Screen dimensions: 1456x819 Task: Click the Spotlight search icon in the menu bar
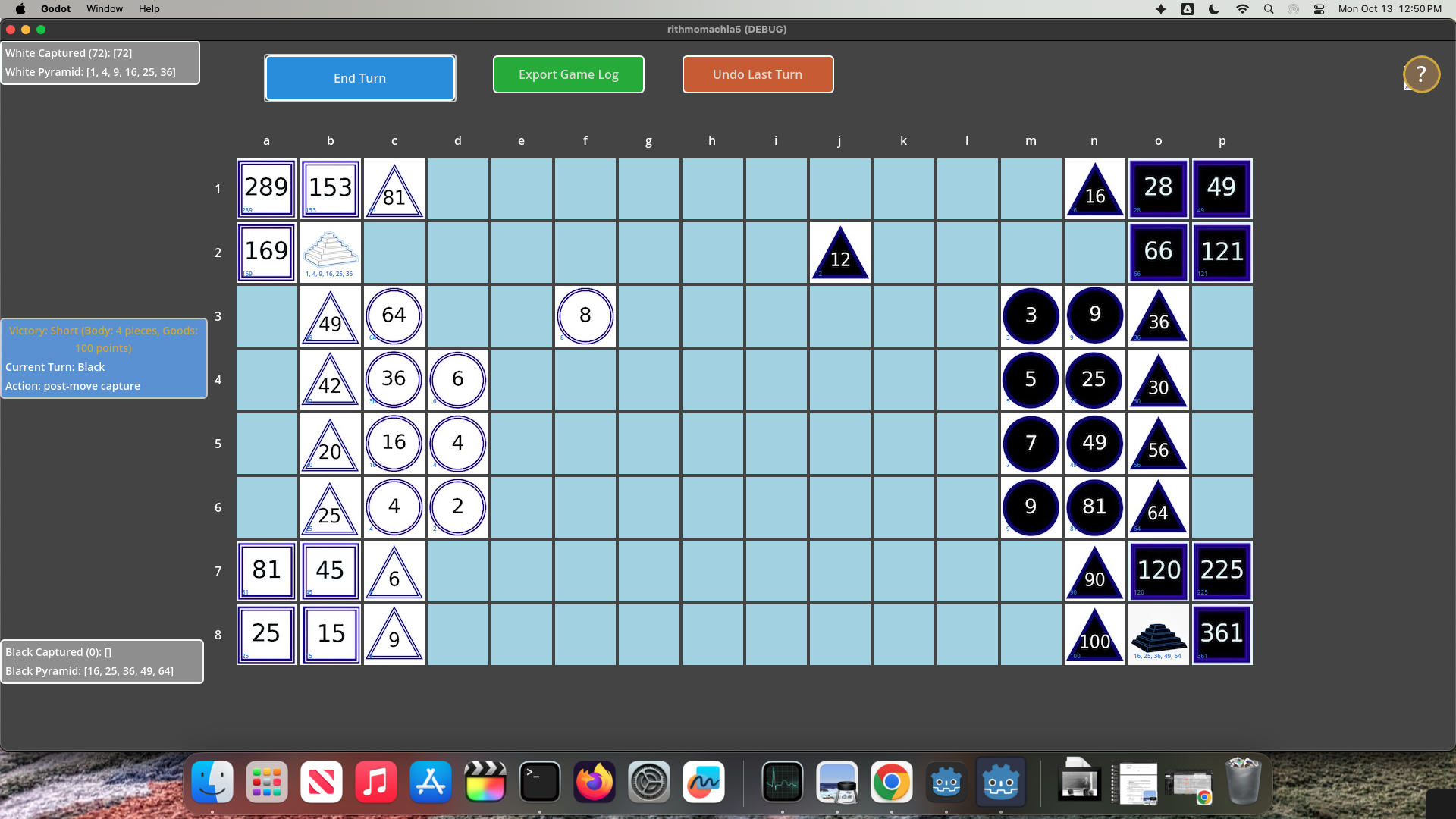[x=1269, y=9]
